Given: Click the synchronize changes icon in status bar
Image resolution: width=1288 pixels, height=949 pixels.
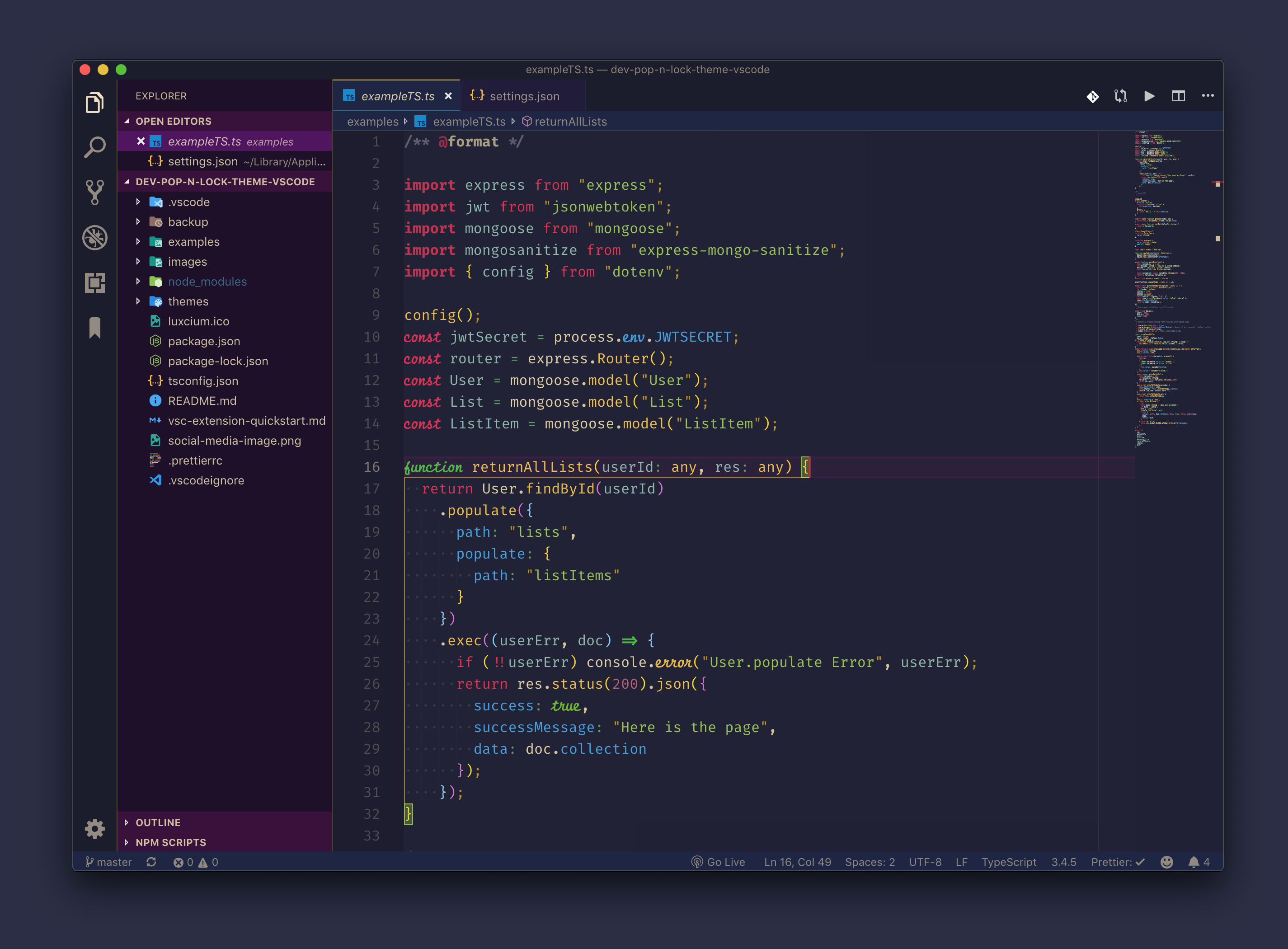Looking at the screenshot, I should 151,862.
